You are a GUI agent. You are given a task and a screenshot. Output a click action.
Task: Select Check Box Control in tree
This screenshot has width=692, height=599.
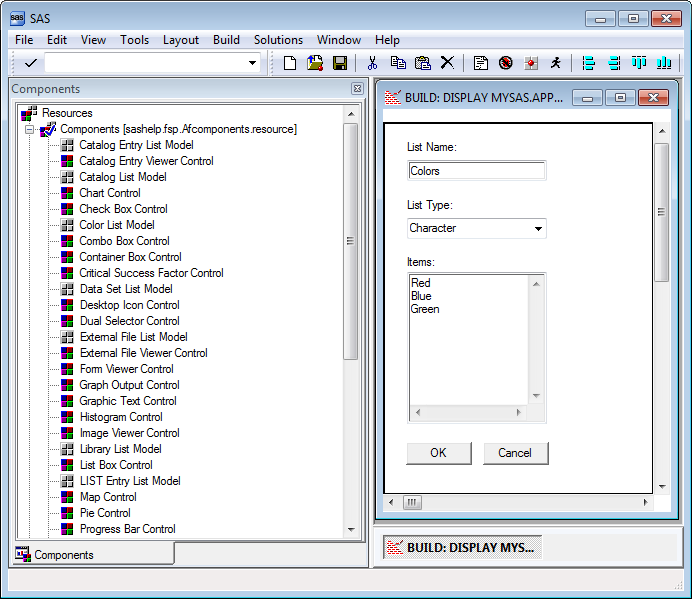123,209
